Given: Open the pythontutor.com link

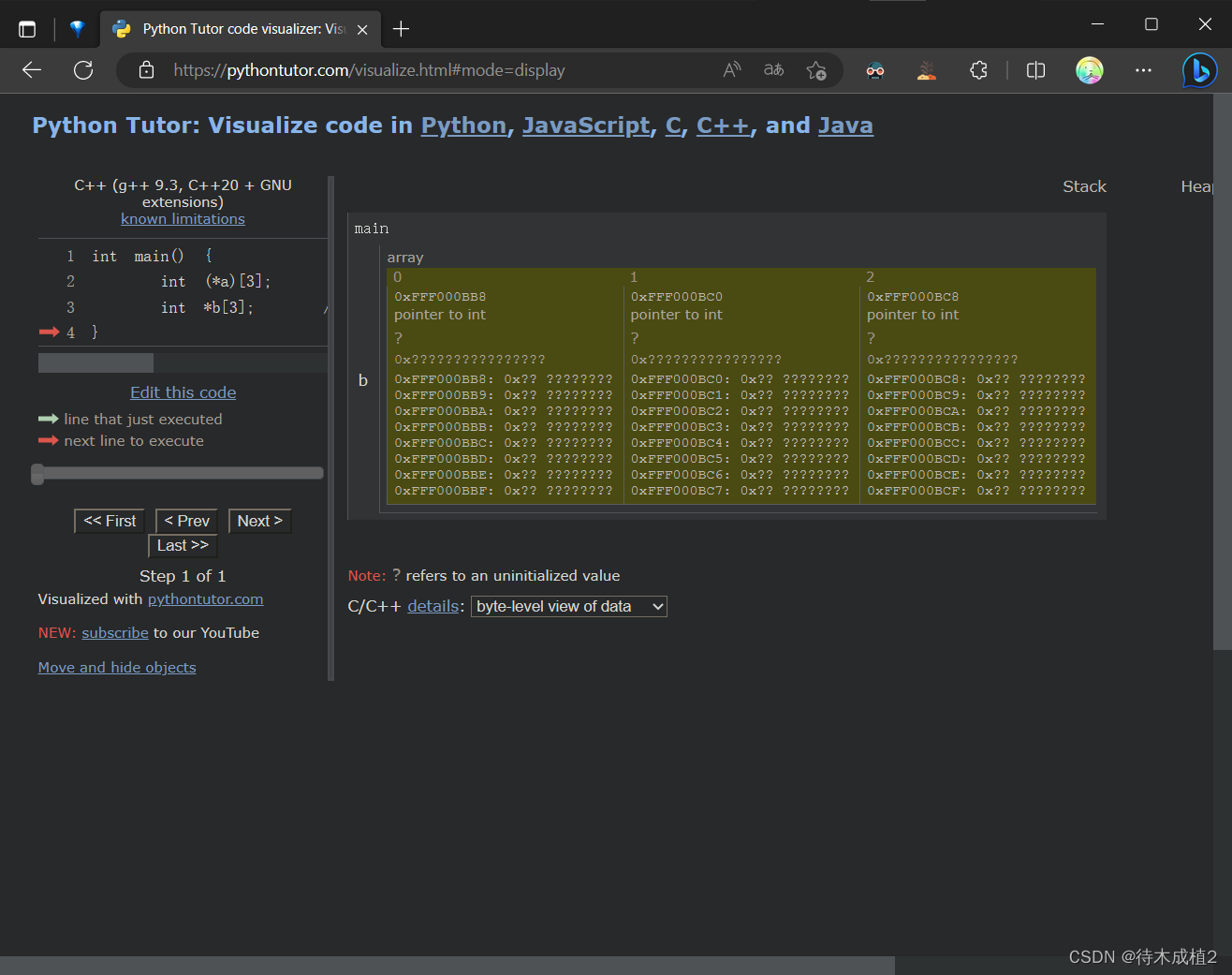Looking at the screenshot, I should point(205,599).
